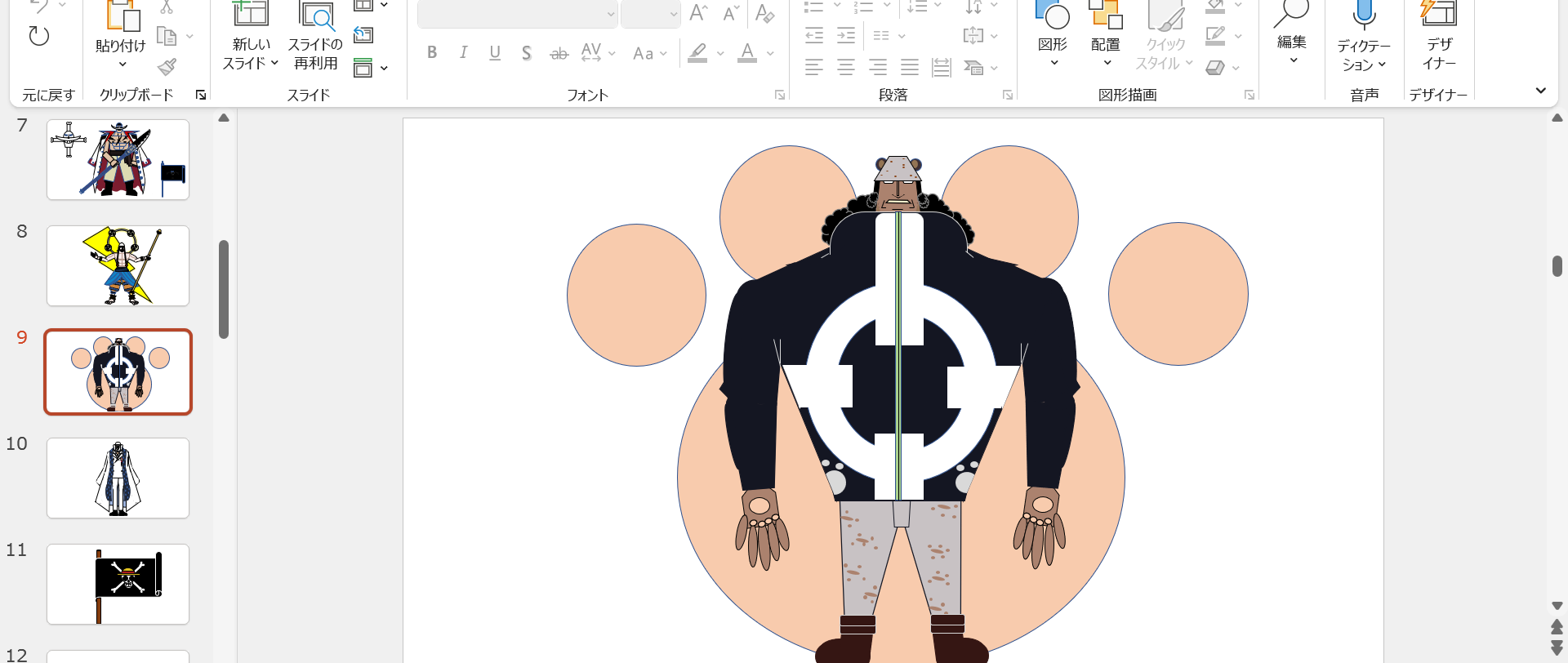The width and height of the screenshot is (1568, 663).
Task: Collapse the ribbon with the chevron
Action: pos(1540,91)
